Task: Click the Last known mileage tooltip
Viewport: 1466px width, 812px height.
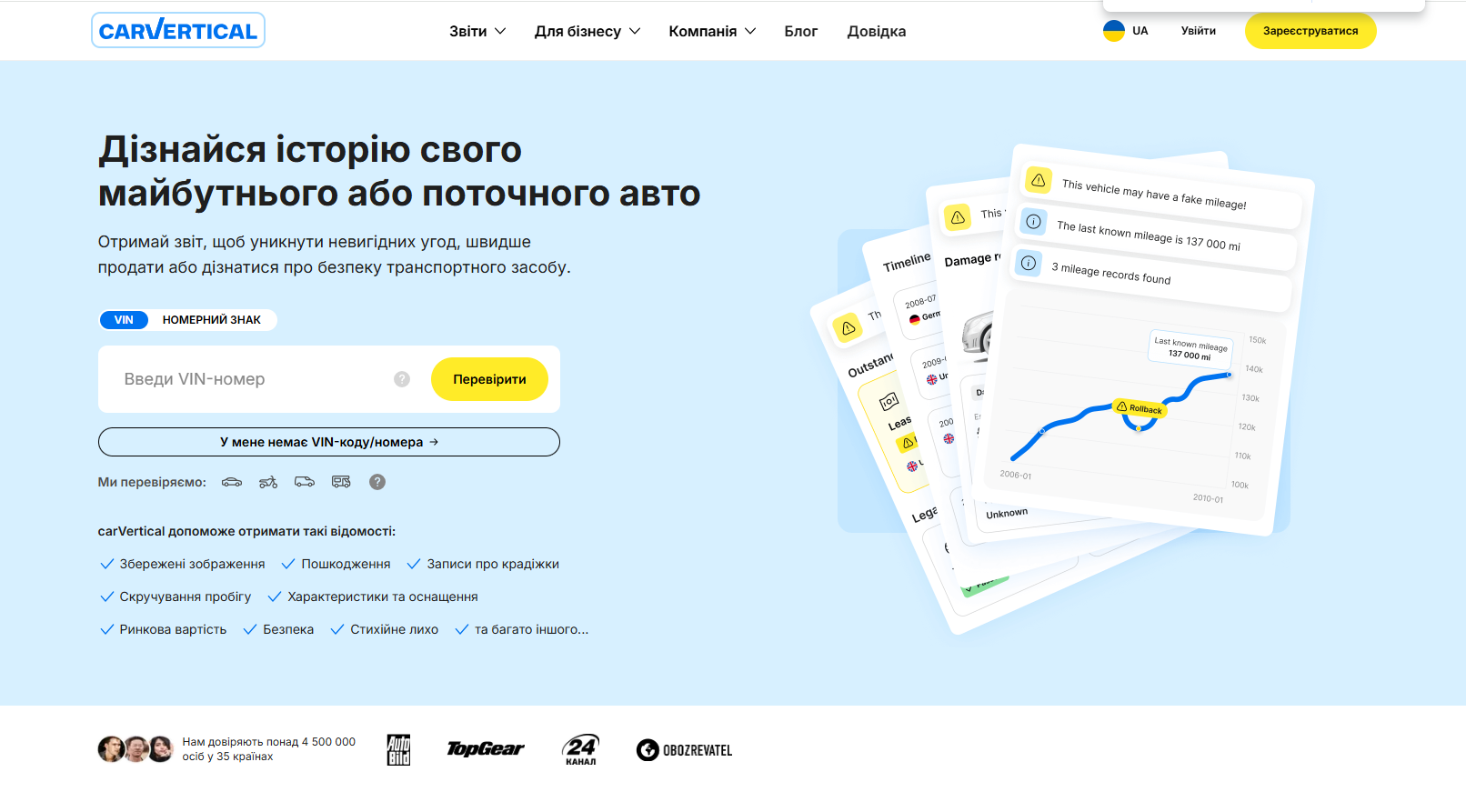Action: 1190,349
